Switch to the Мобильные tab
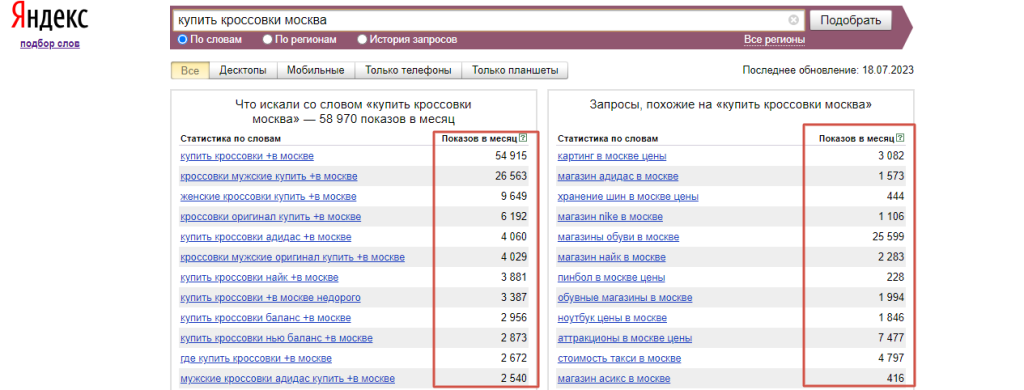This screenshot has height=390, width=1024. click(x=315, y=71)
